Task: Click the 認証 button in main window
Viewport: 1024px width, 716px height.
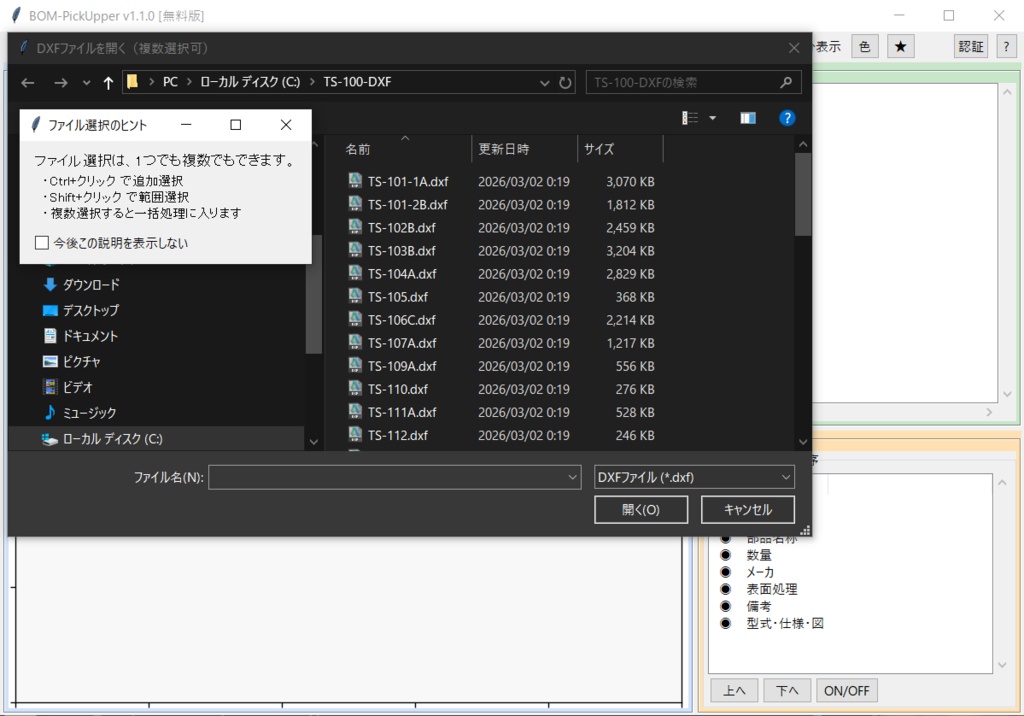Action: (x=970, y=46)
